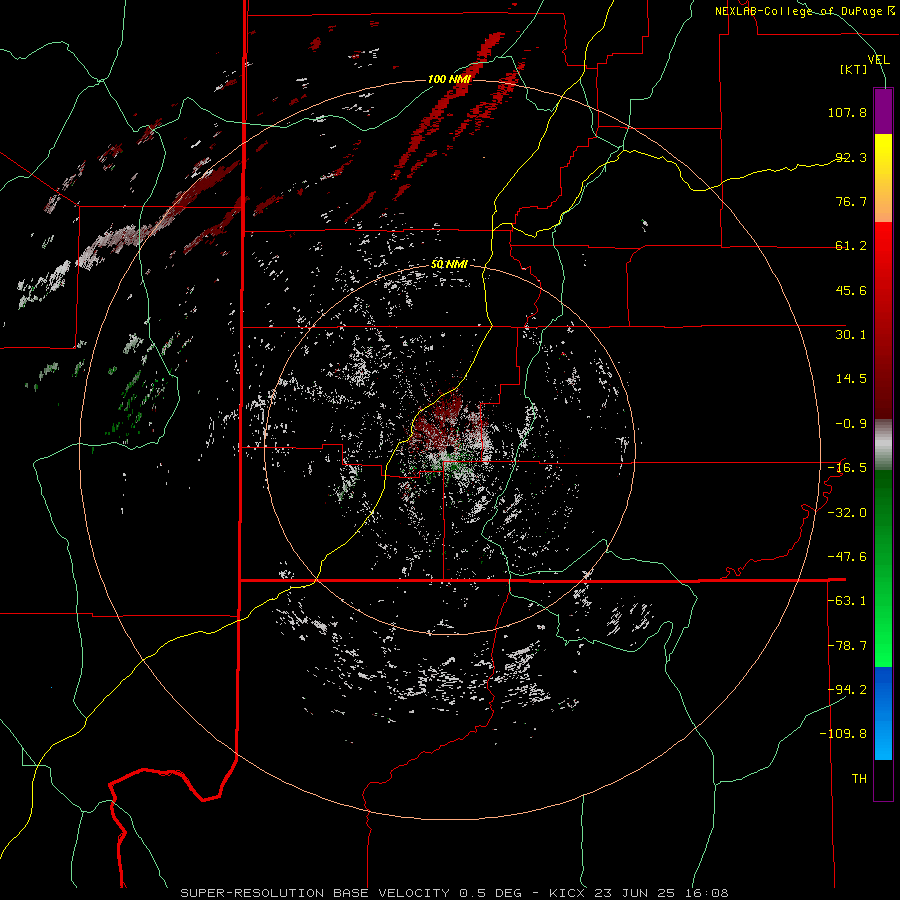Select the -94.2 legend value
The height and width of the screenshot is (900, 900).
[x=847, y=690]
